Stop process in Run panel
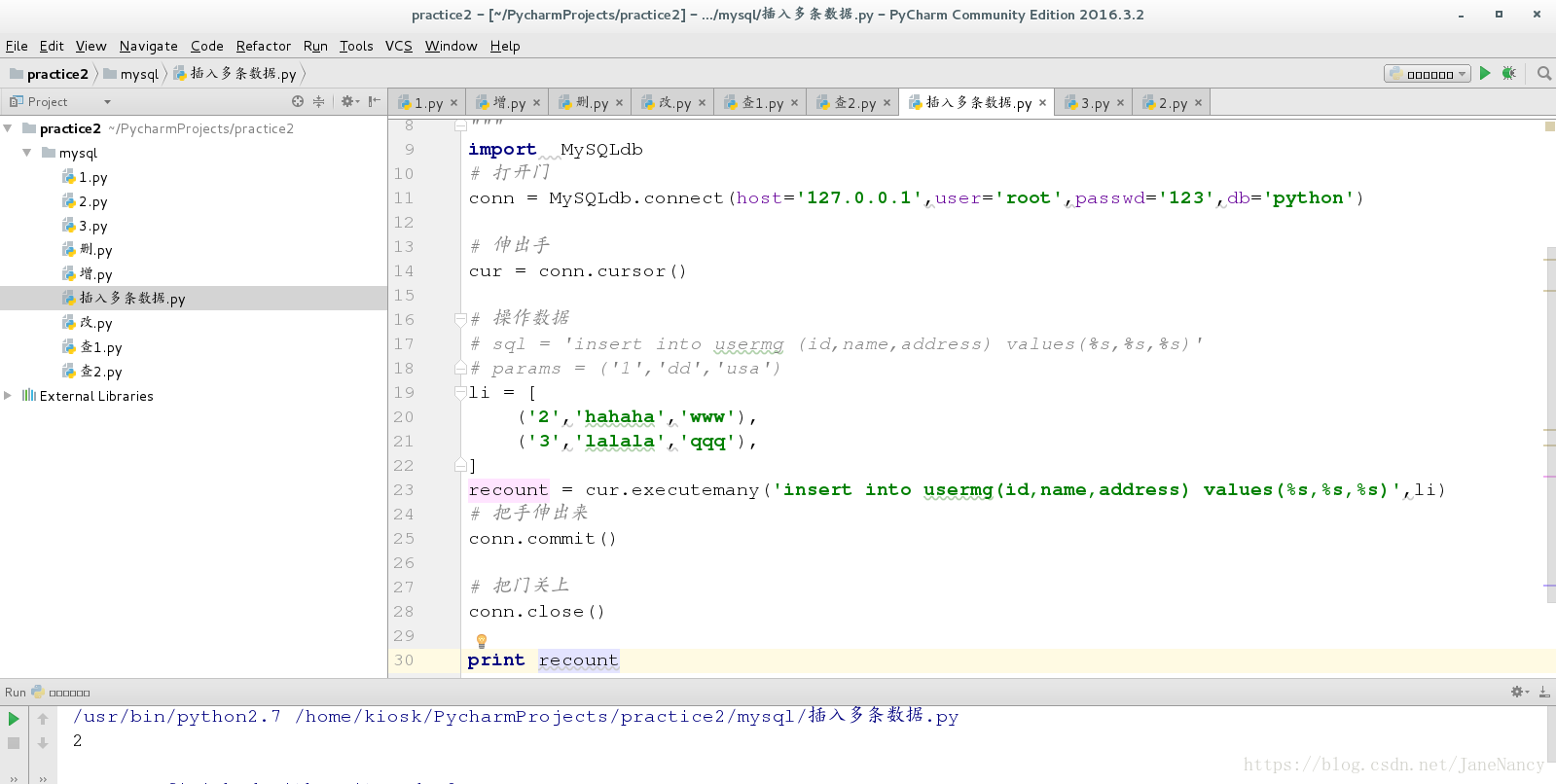The width and height of the screenshot is (1556, 784). click(x=14, y=743)
